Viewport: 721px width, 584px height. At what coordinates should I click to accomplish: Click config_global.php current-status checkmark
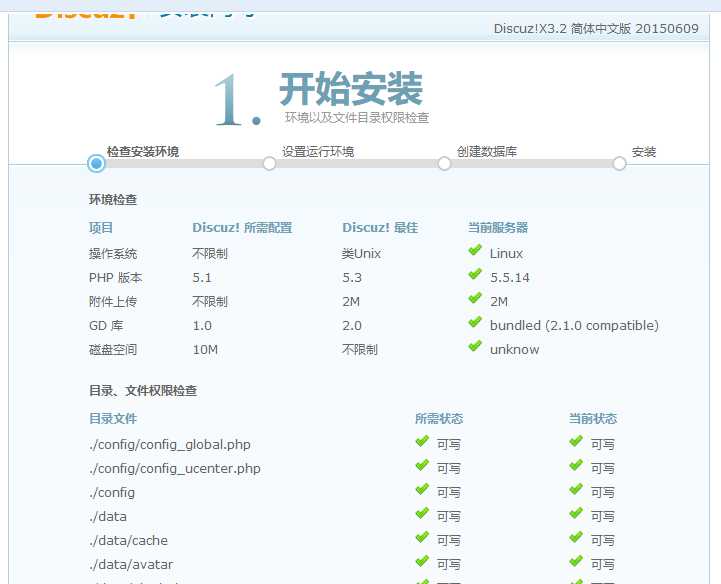(576, 441)
